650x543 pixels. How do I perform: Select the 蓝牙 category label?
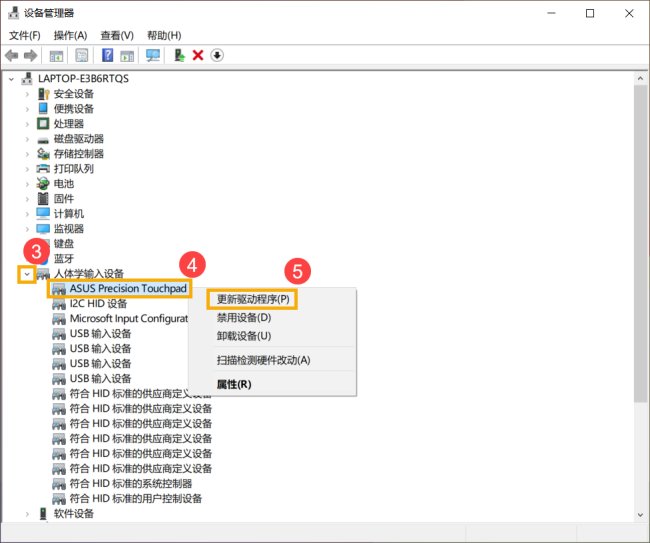pos(64,259)
